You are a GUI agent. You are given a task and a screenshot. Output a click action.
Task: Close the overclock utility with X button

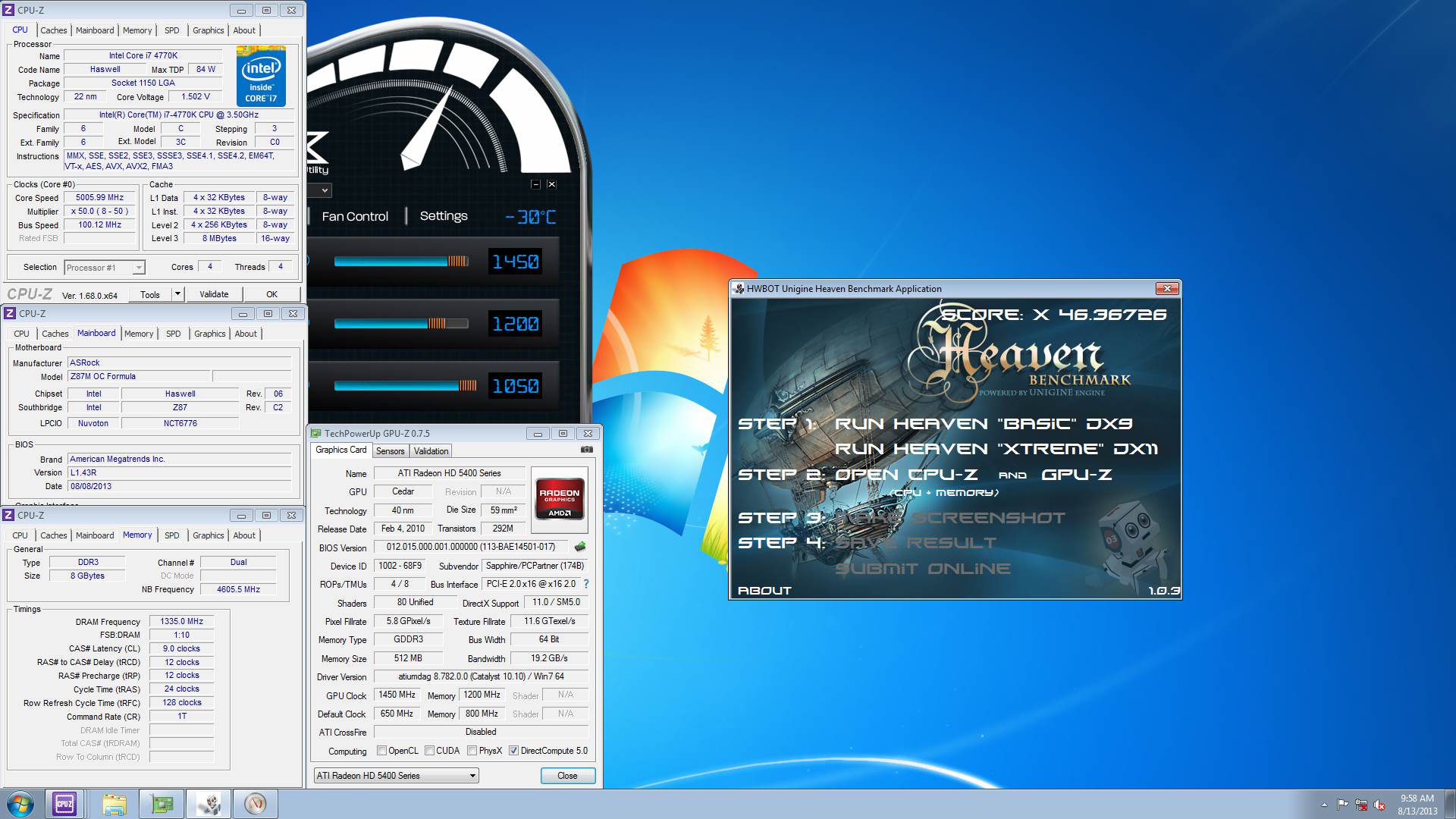coord(551,184)
